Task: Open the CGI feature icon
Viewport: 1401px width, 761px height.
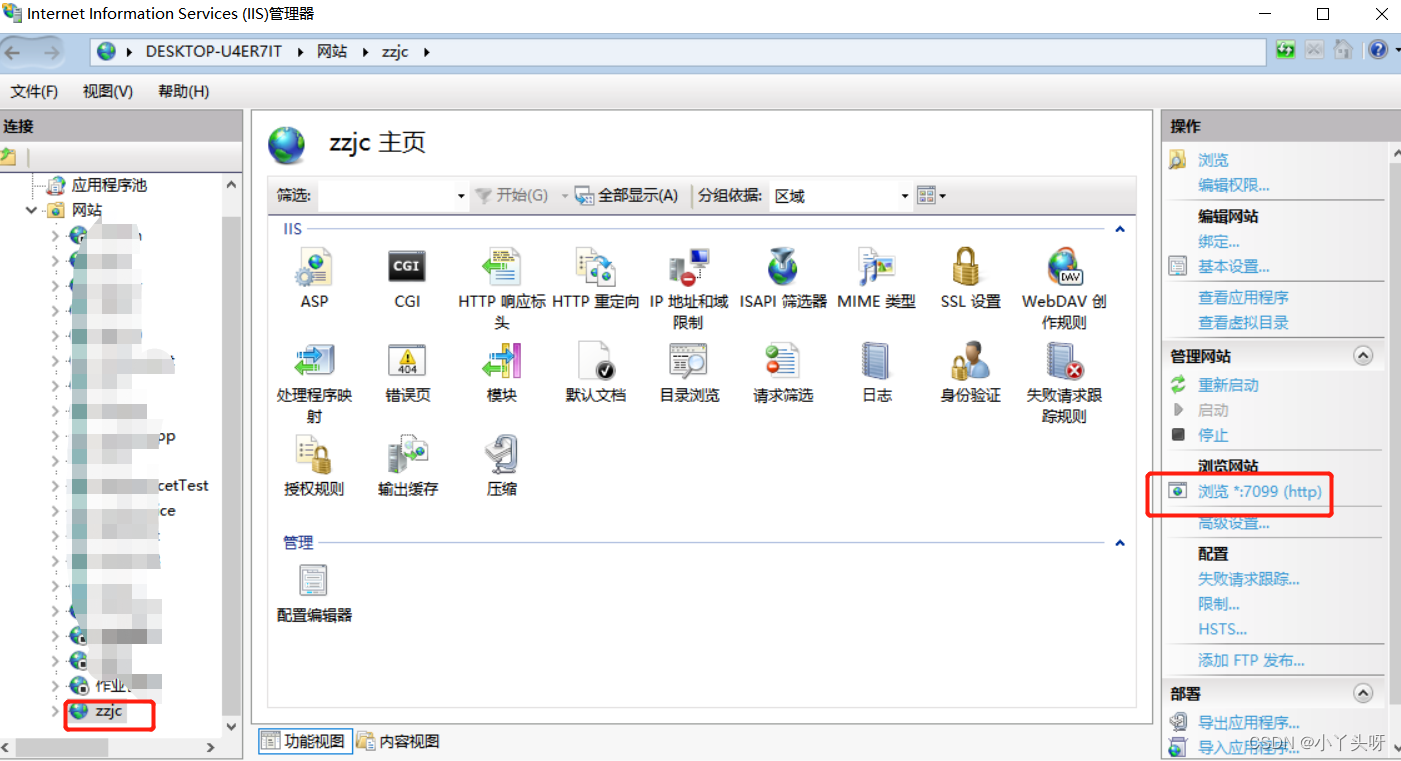Action: (407, 279)
